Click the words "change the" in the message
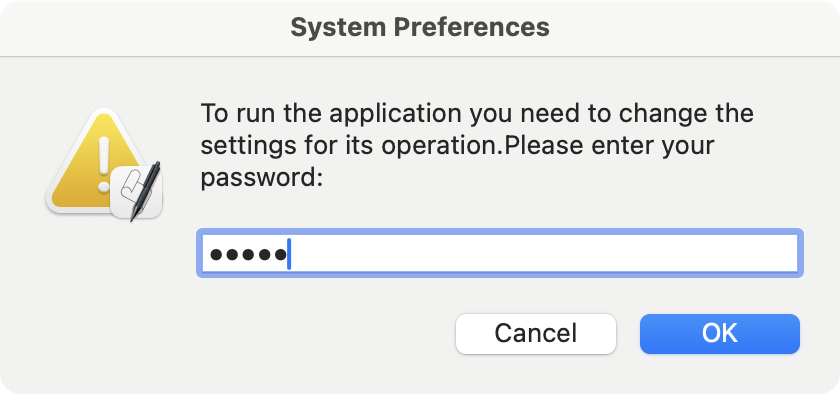Screen dimensions: 840x394 (685, 114)
